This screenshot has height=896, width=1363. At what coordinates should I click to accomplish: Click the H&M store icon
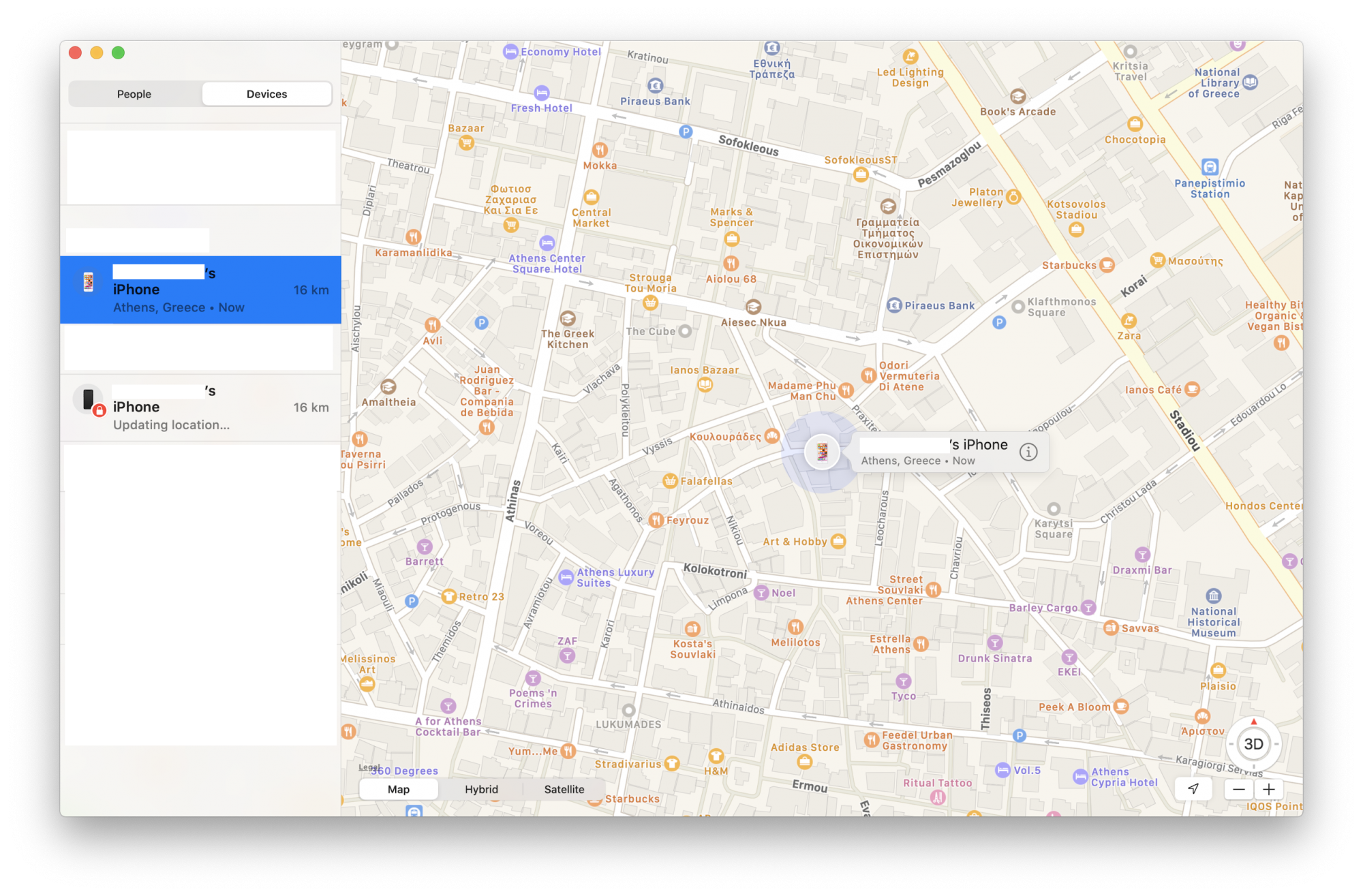click(716, 756)
